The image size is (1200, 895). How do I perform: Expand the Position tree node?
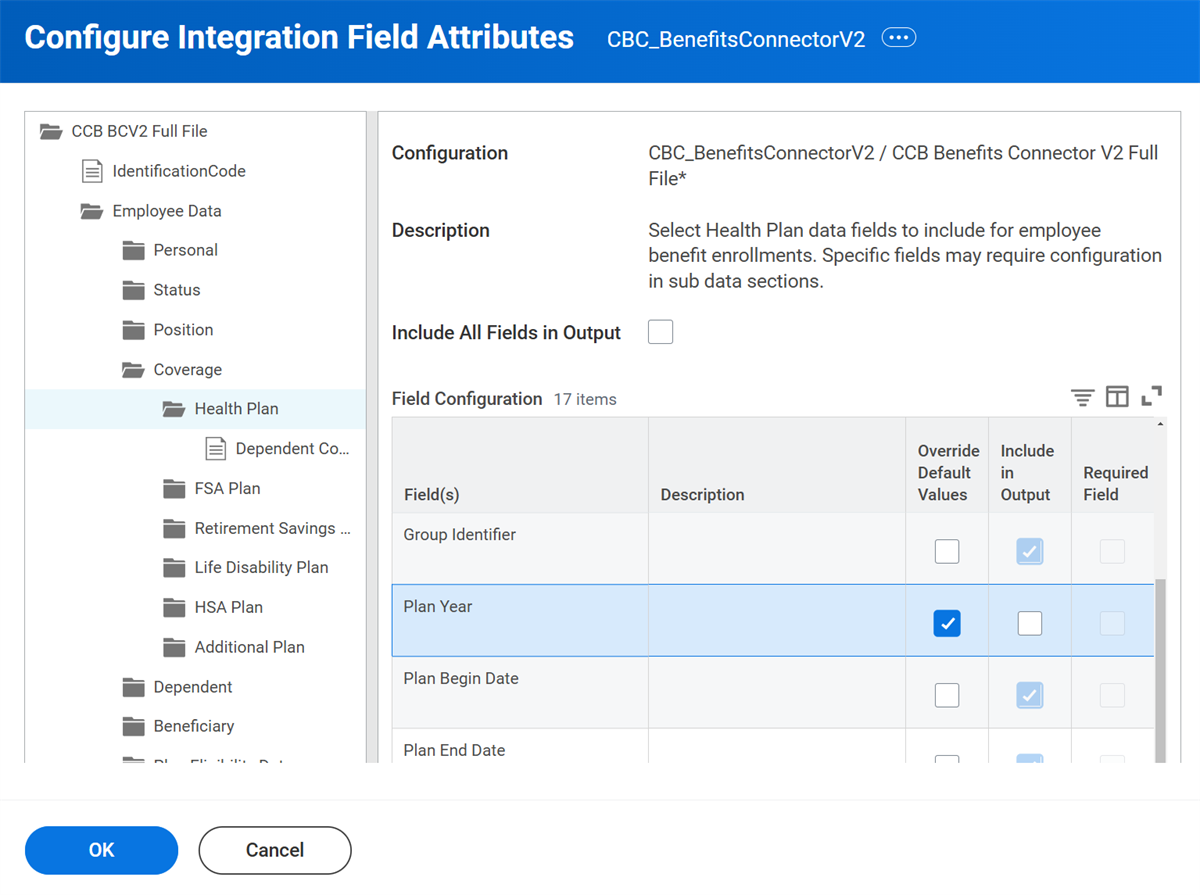(x=183, y=330)
